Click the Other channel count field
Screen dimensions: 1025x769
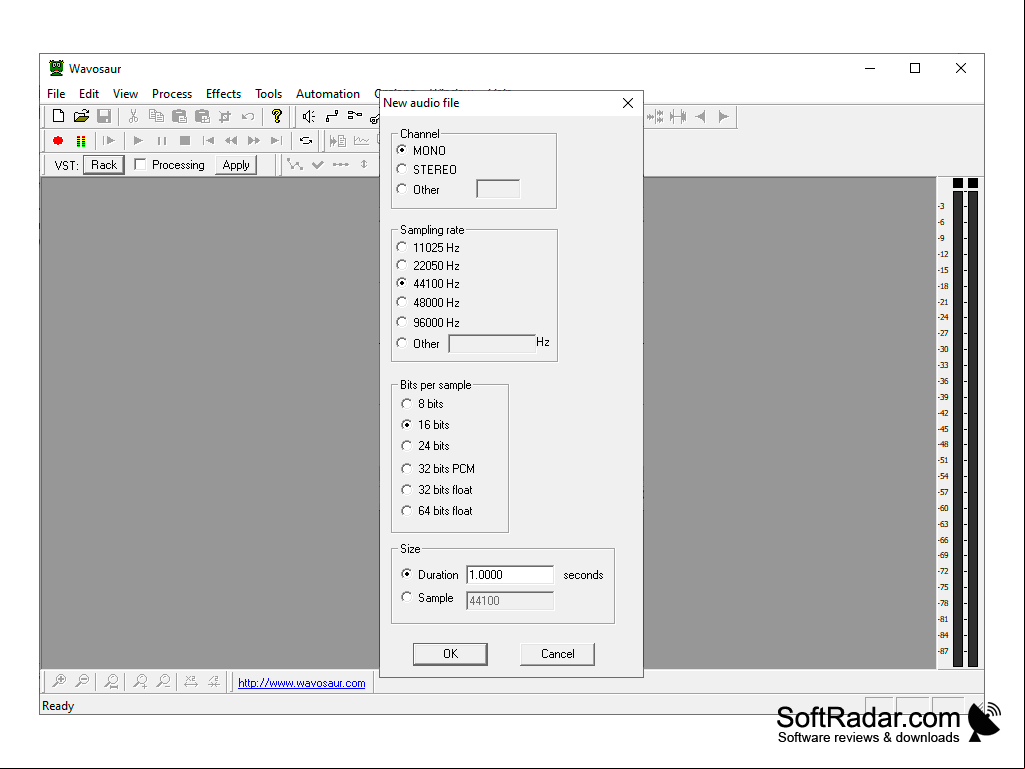[498, 189]
